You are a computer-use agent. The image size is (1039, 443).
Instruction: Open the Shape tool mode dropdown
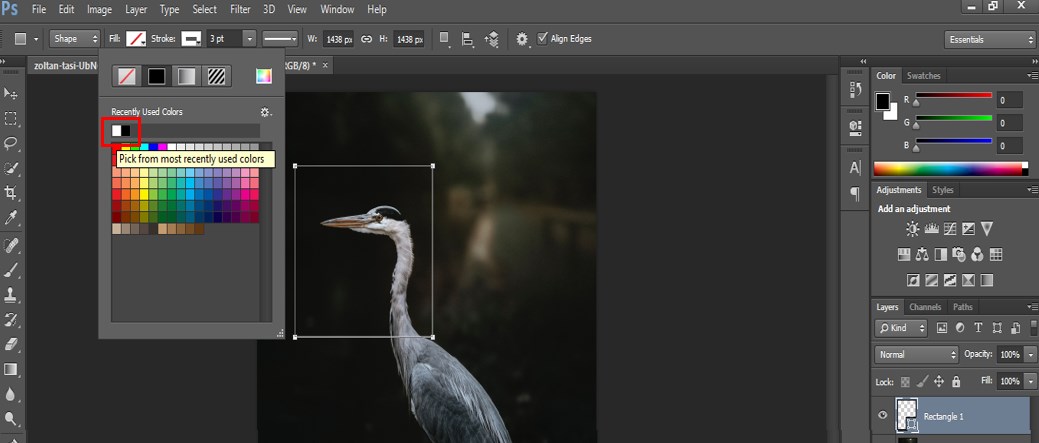[75, 39]
